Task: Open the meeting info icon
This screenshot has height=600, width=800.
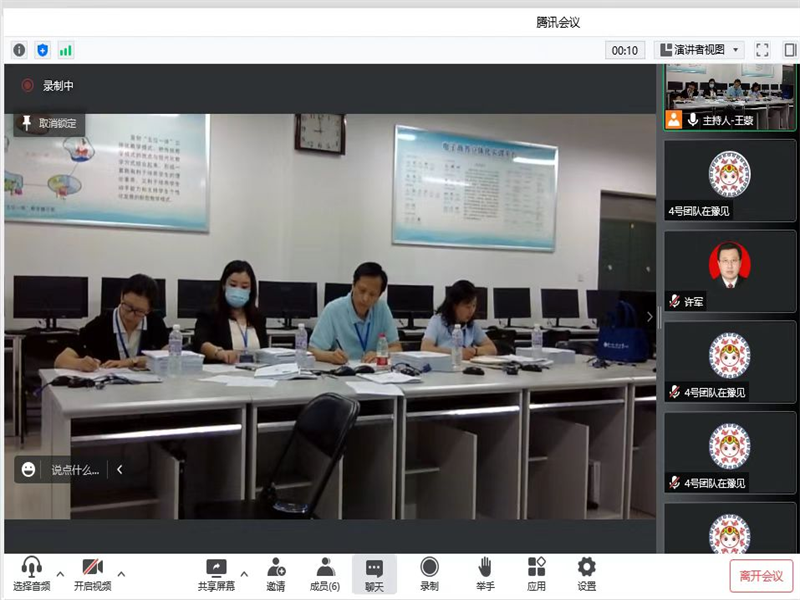Action: tap(19, 50)
